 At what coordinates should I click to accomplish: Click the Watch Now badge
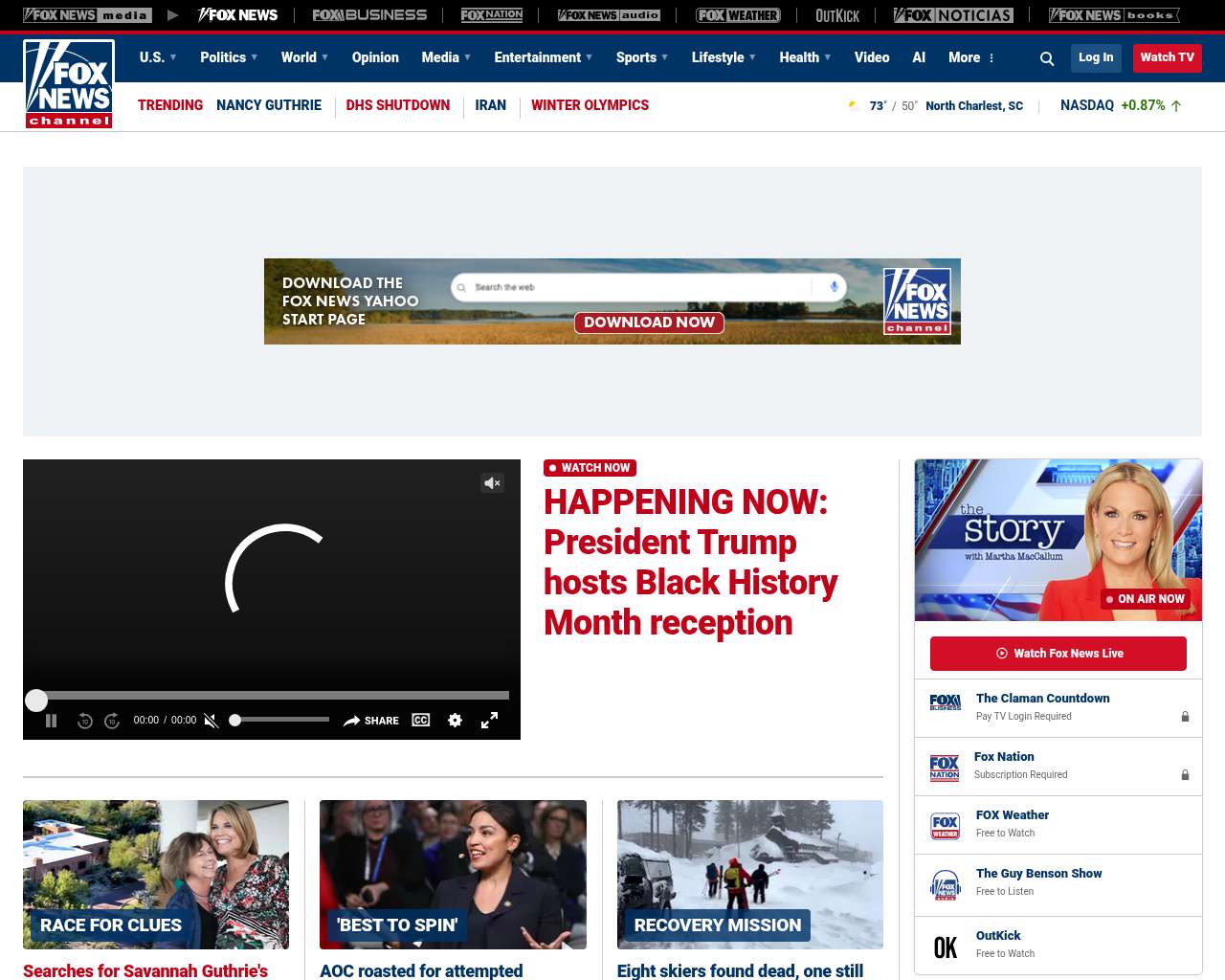(590, 468)
